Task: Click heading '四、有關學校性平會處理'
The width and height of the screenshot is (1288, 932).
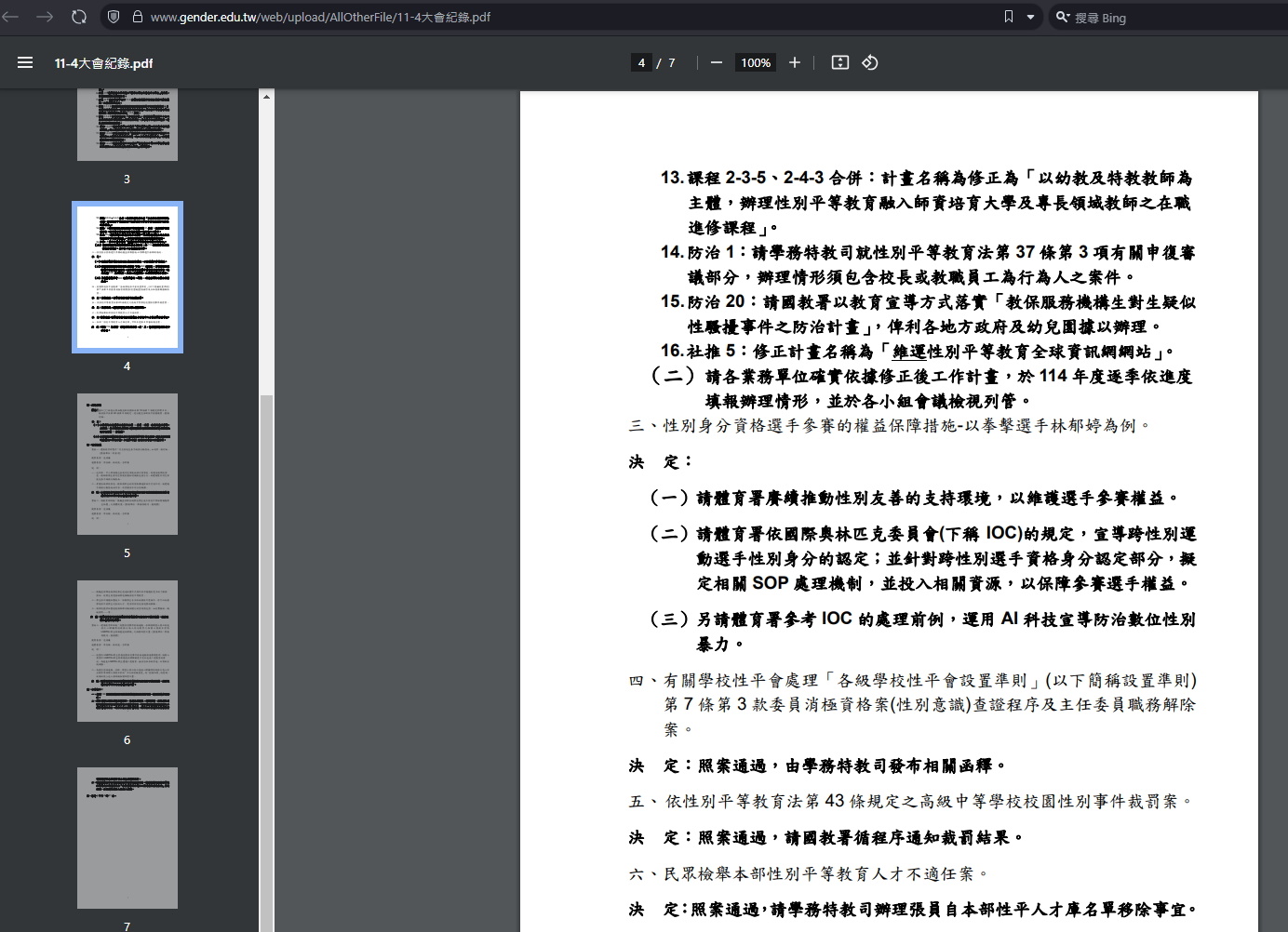Action: tap(913, 680)
